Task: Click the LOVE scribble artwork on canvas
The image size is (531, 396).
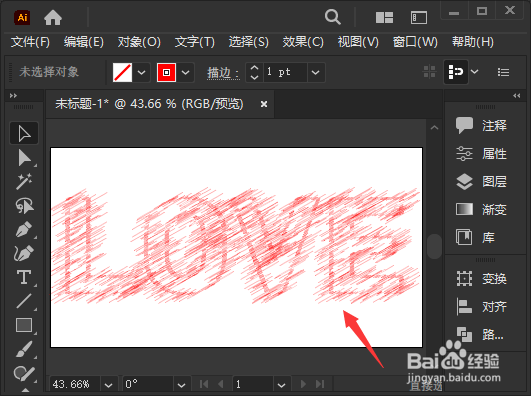Action: pyautogui.click(x=236, y=246)
